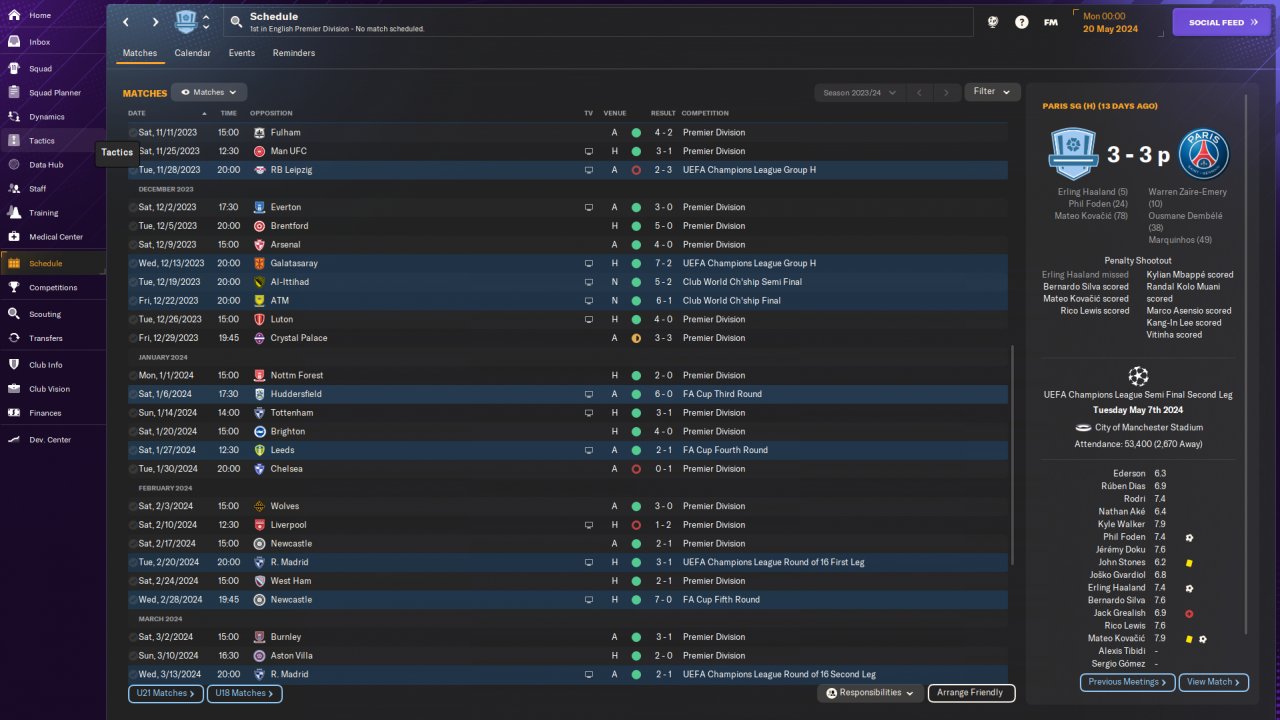Open the Huddersfield FA Cup match
Image resolution: width=1280 pixels, height=720 pixels.
pyautogui.click(x=567, y=394)
